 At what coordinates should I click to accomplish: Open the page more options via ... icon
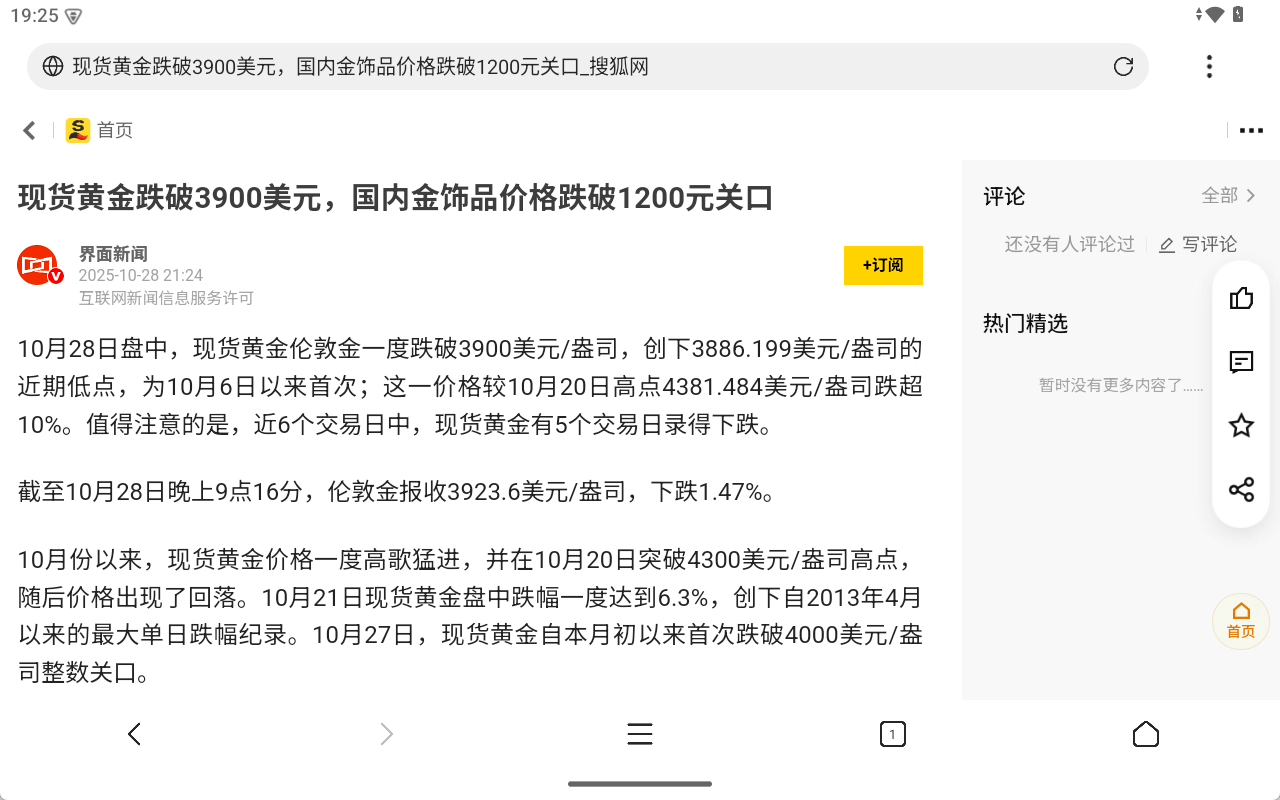1251,130
